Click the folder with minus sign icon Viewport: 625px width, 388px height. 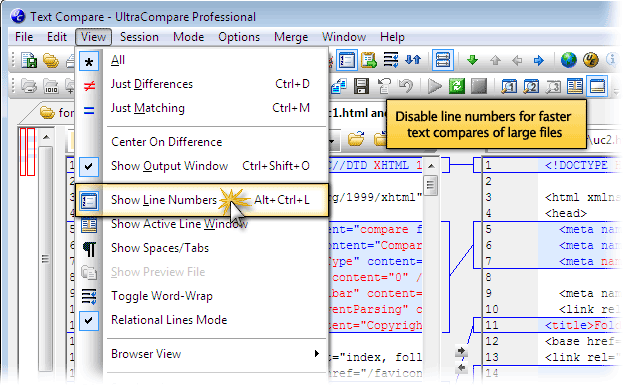(29, 86)
